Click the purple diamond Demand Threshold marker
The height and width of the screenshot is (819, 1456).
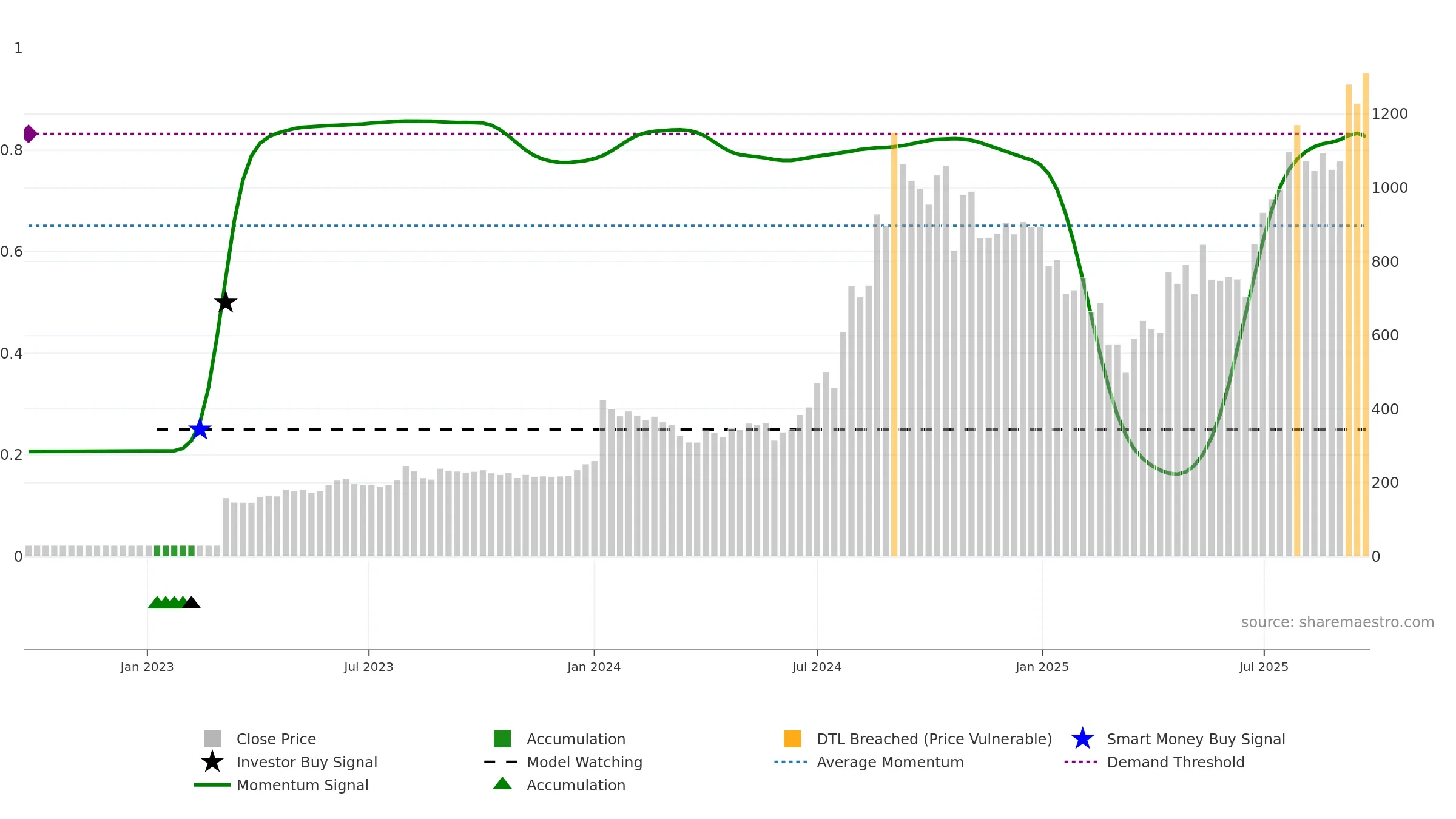[x=30, y=133]
